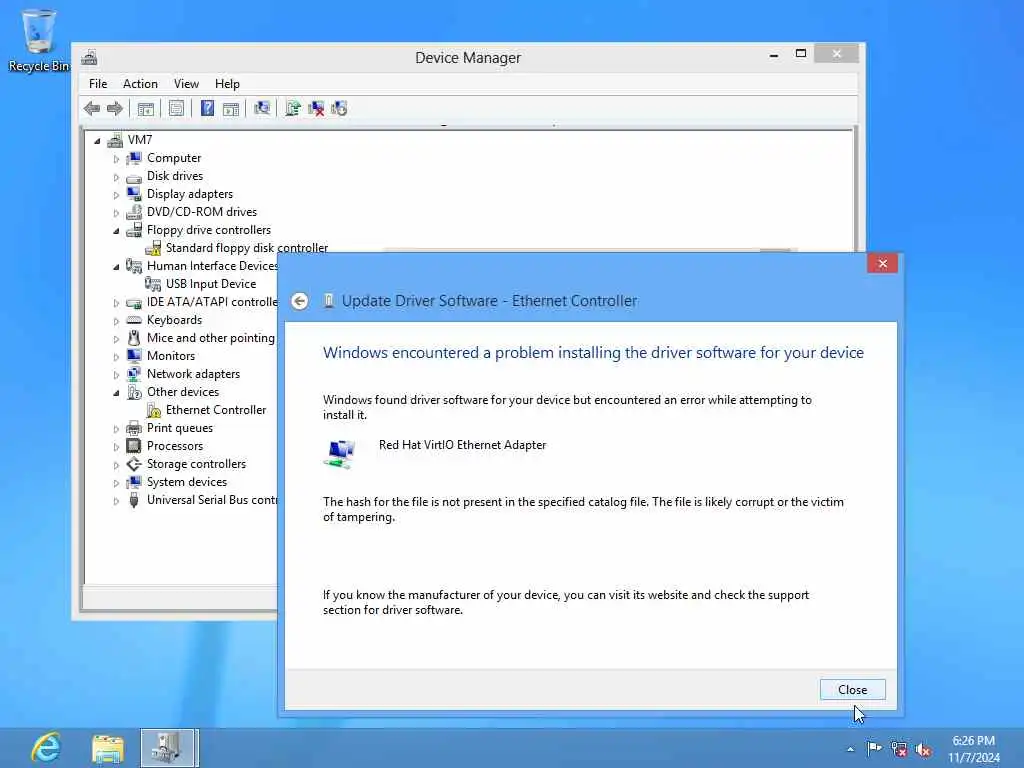Open Action Center flag icon in tray
Image resolution: width=1024 pixels, height=768 pixels.
(874, 748)
